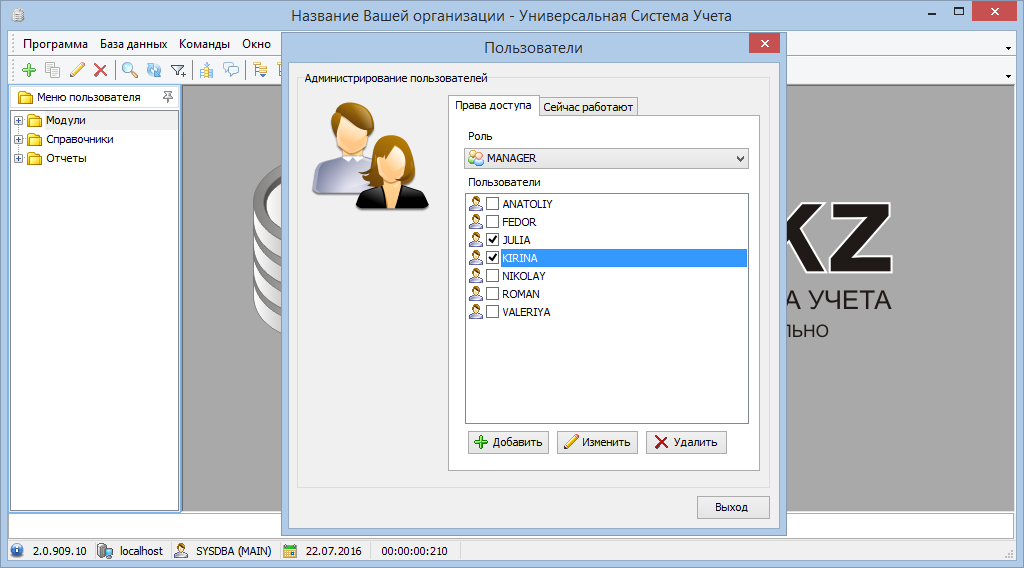Check the ANATOLIY user checkbox
The width and height of the screenshot is (1024, 568).
point(492,204)
